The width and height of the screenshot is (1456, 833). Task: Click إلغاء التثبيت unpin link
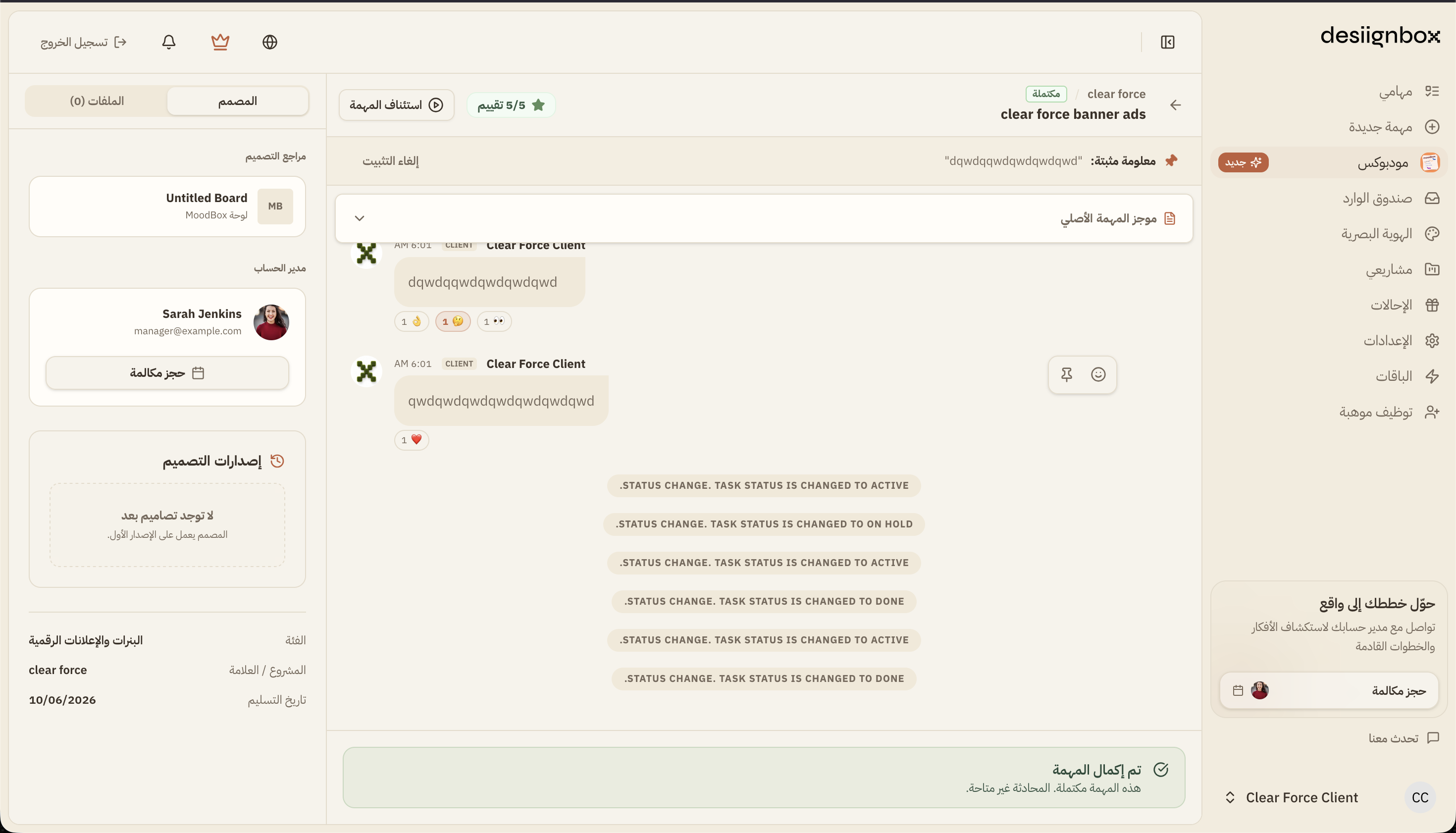point(391,161)
